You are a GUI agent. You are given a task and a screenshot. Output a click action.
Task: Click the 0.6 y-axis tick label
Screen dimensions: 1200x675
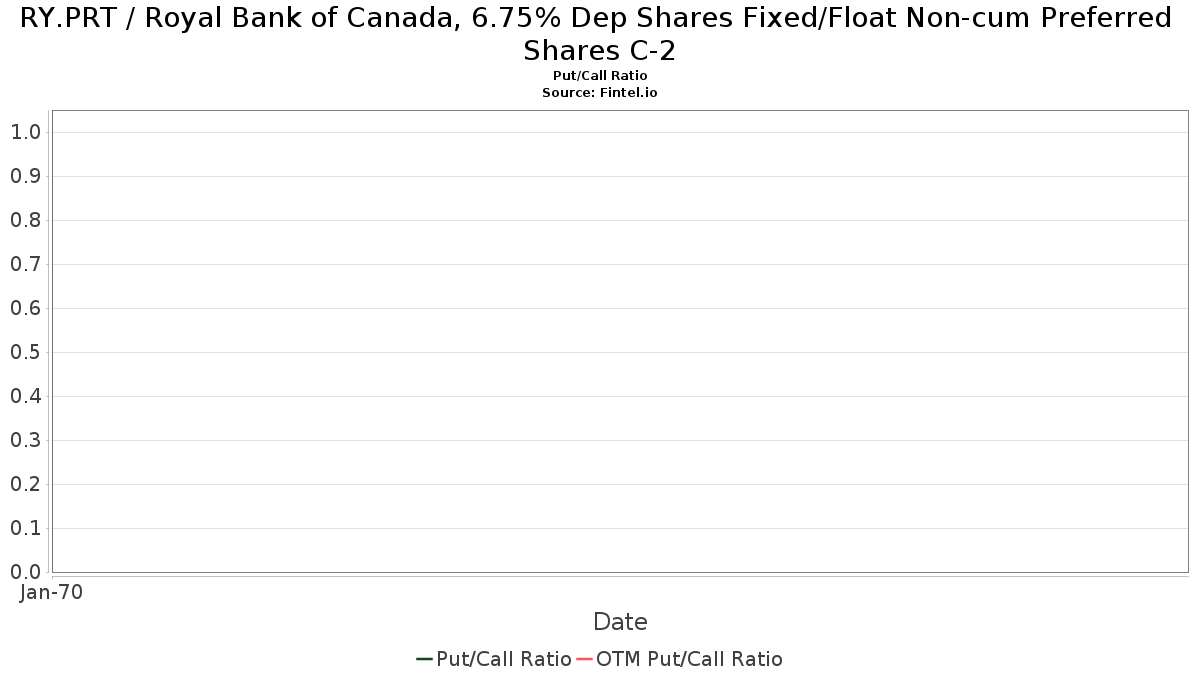point(25,308)
